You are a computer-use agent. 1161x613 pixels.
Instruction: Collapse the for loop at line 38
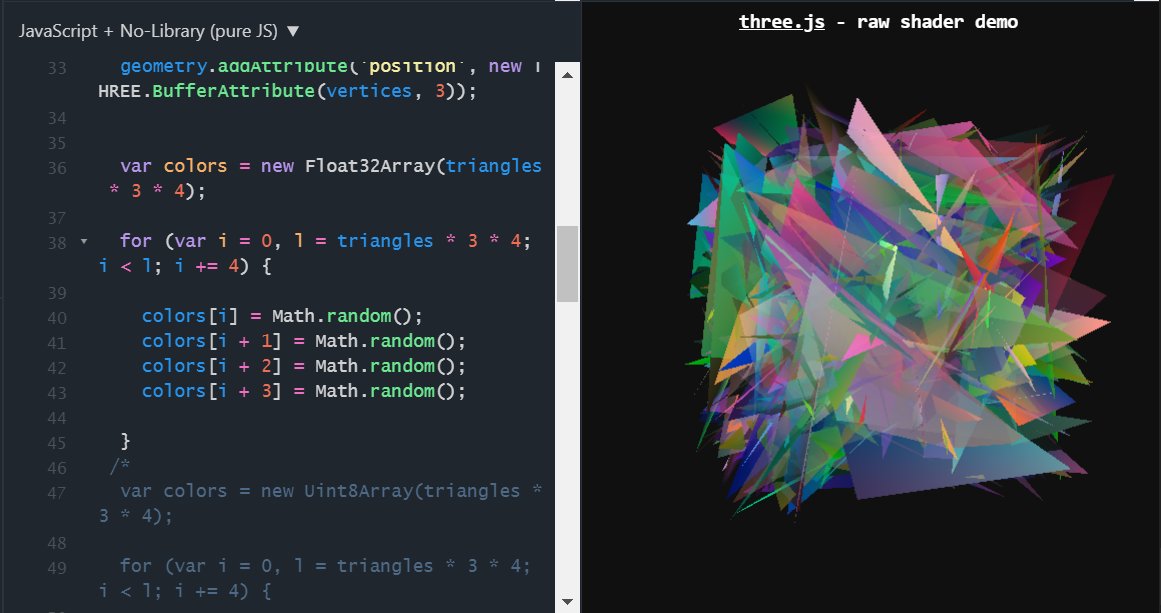coord(84,240)
